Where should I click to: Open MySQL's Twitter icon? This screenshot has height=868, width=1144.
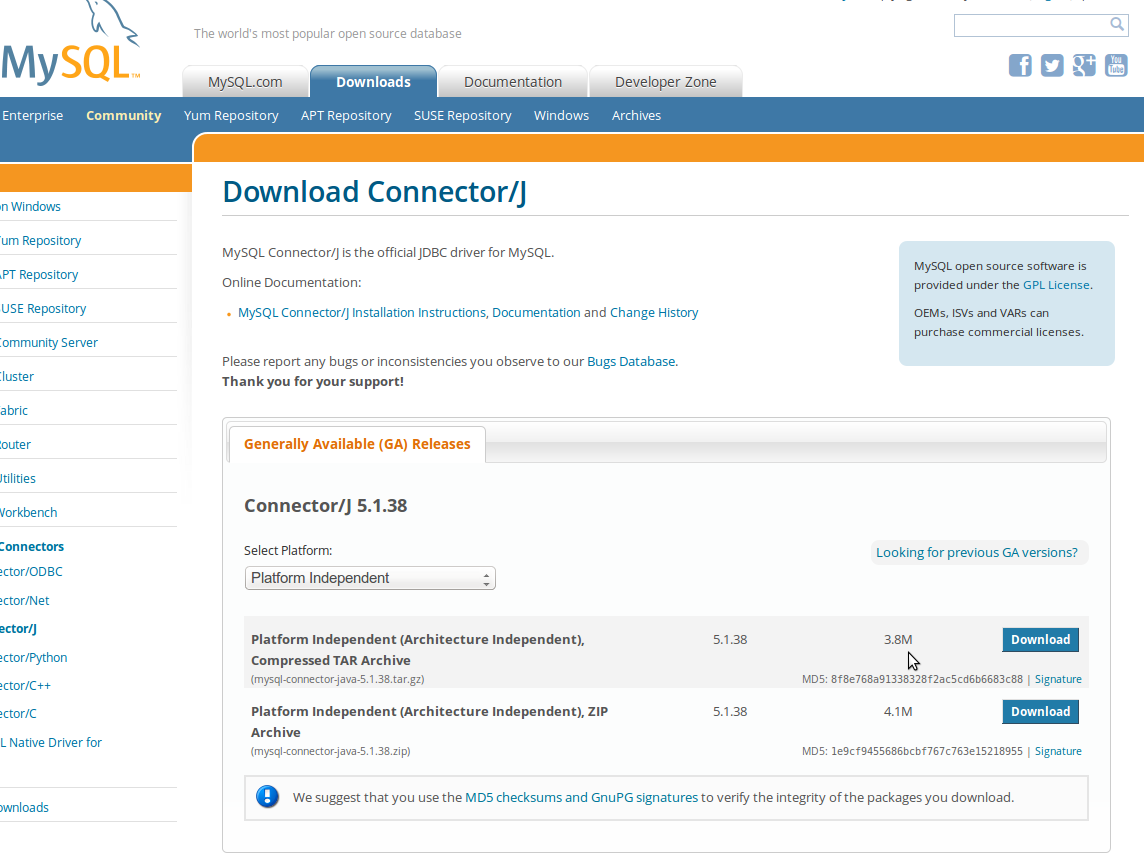(x=1052, y=65)
